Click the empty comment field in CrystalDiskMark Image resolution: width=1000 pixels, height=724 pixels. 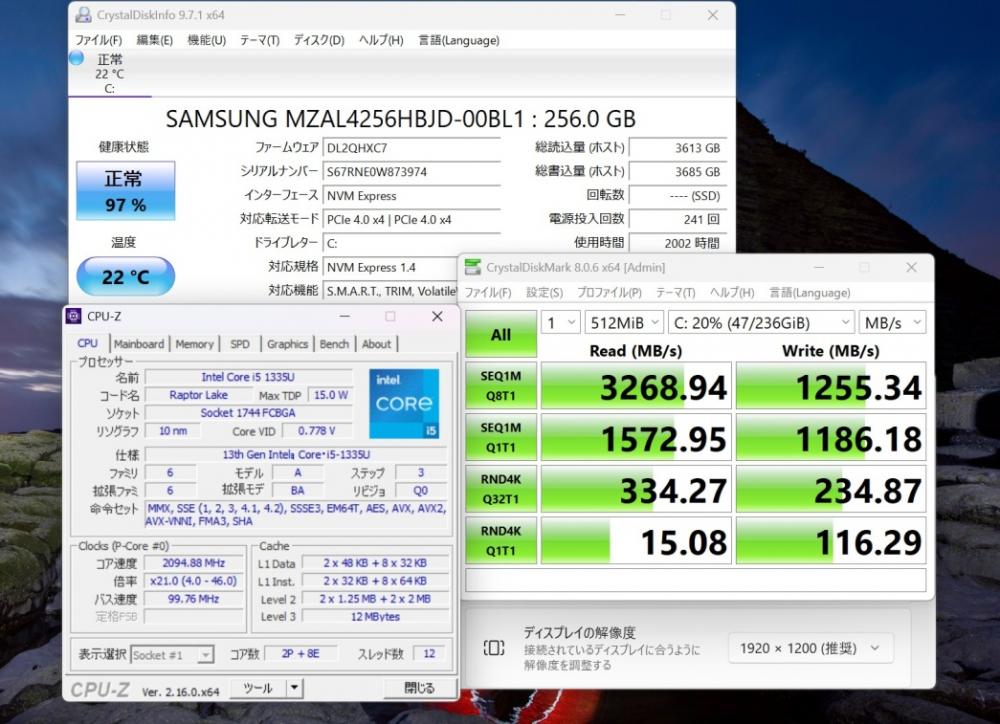(x=696, y=580)
